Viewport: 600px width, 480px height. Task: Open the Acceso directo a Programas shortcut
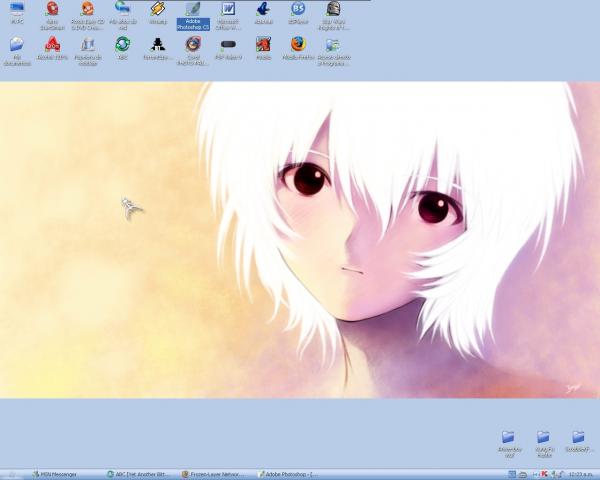click(334, 51)
